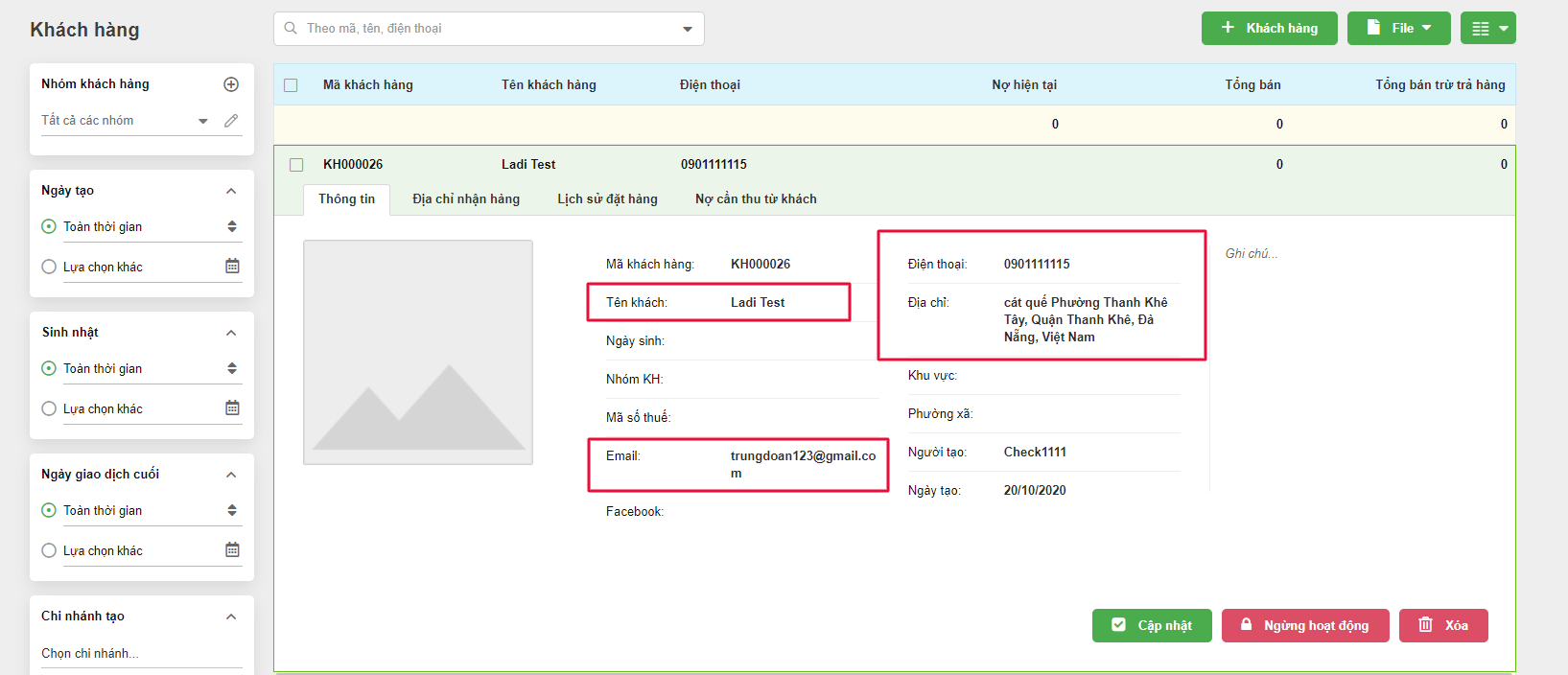Viewport: 1568px width, 675px height.
Task: Expand the search box filter dropdown arrow
Action: click(x=688, y=29)
